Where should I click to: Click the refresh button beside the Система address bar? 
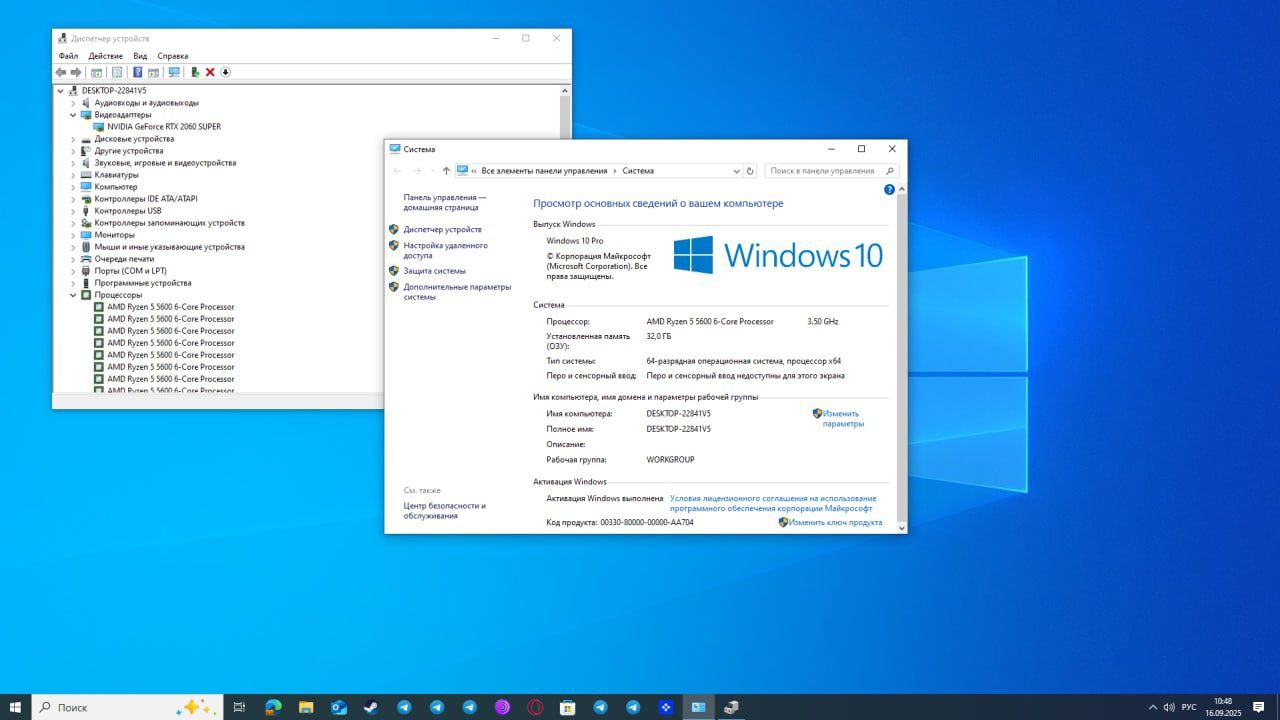click(750, 171)
